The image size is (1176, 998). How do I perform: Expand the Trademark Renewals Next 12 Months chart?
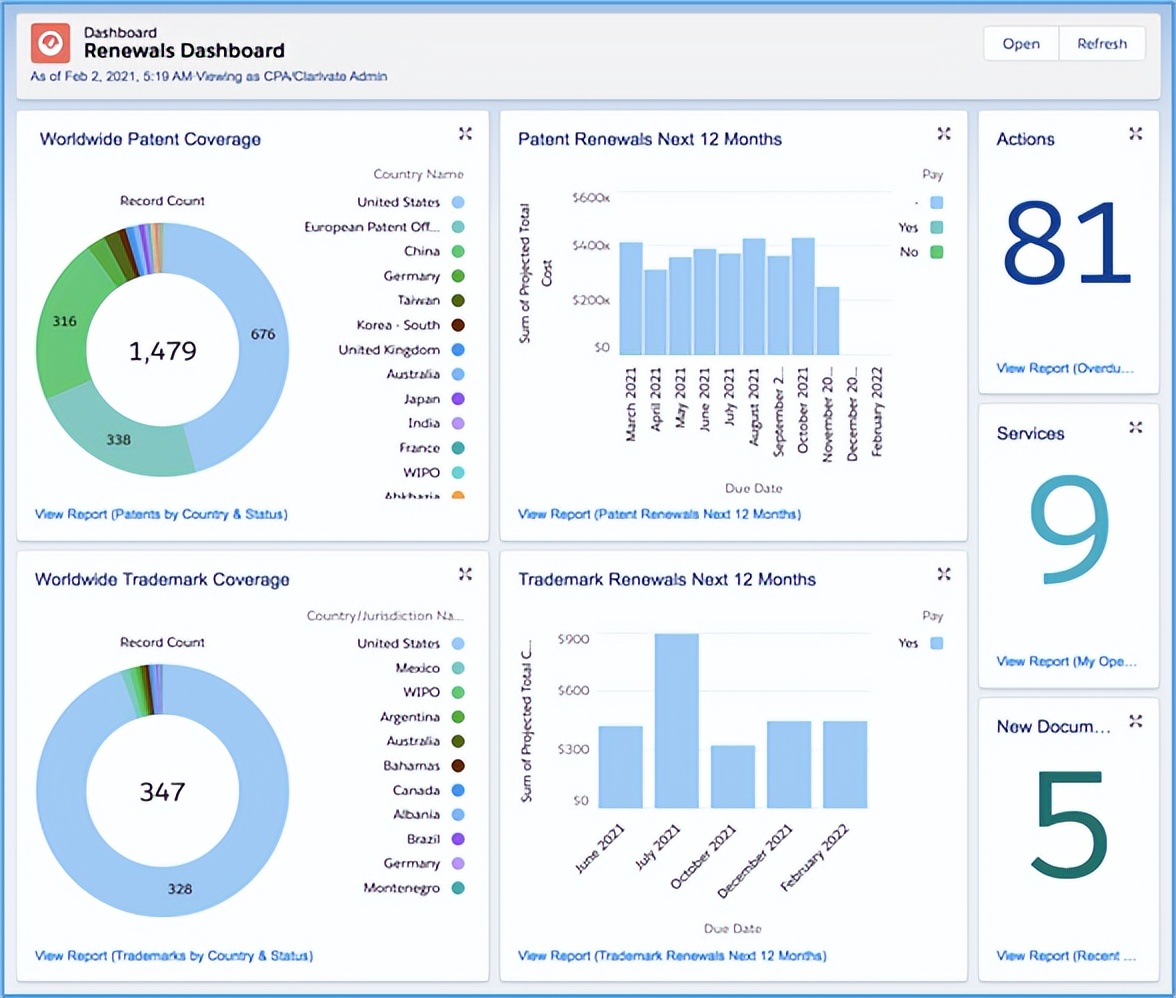coord(943,574)
